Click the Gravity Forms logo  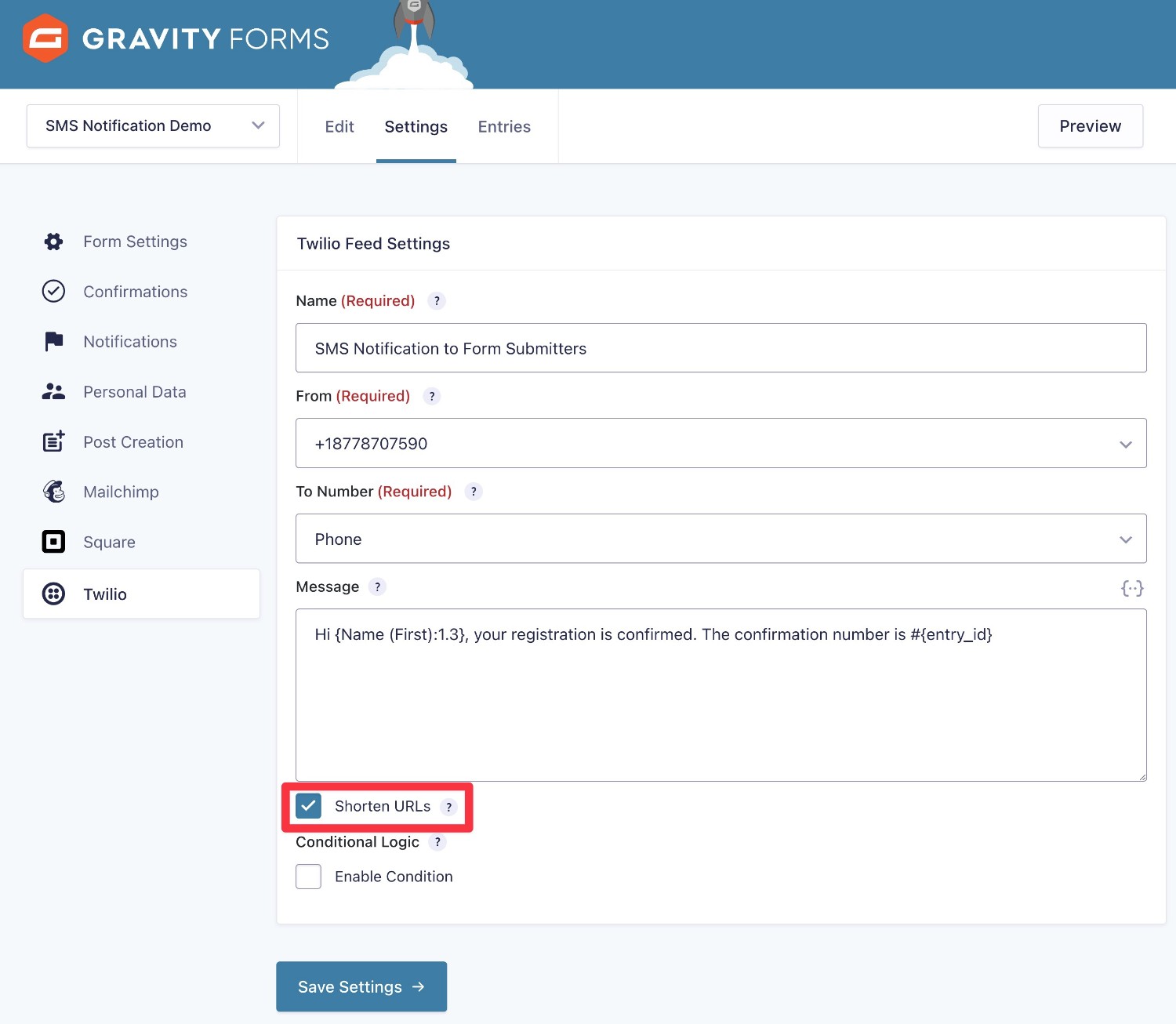(176, 37)
